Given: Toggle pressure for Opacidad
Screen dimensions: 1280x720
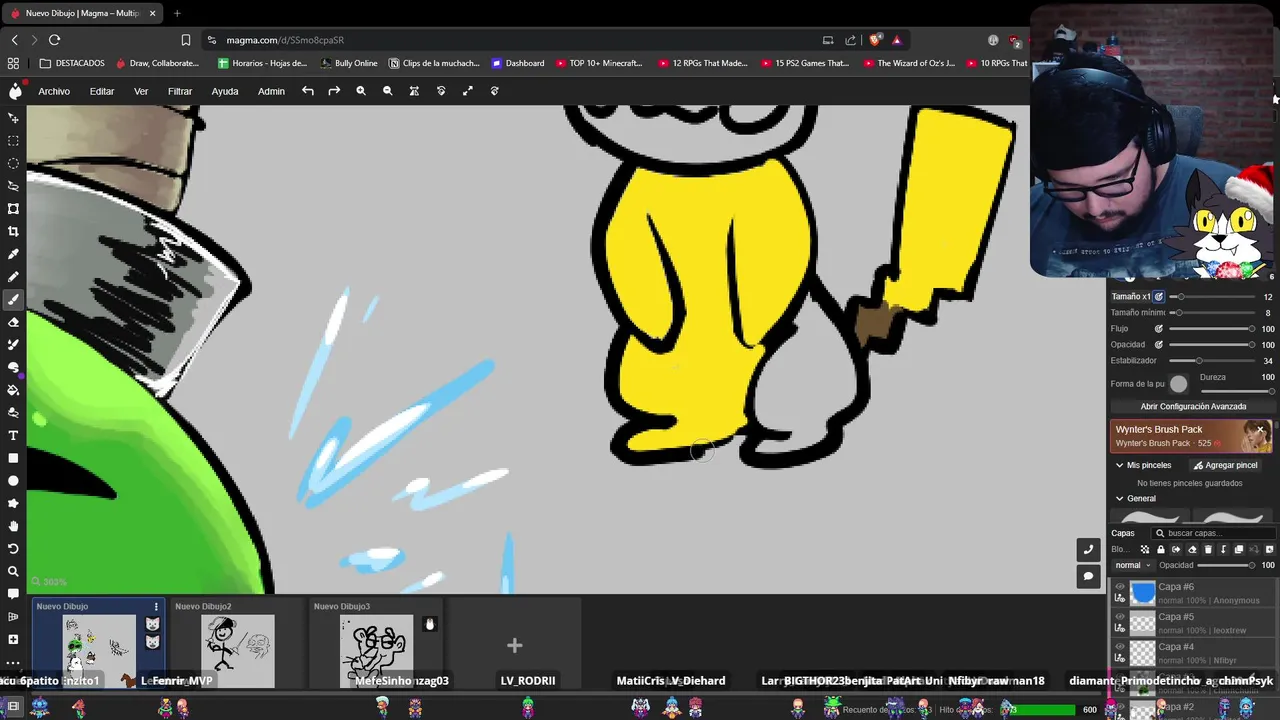Looking at the screenshot, I should coord(1159,345).
